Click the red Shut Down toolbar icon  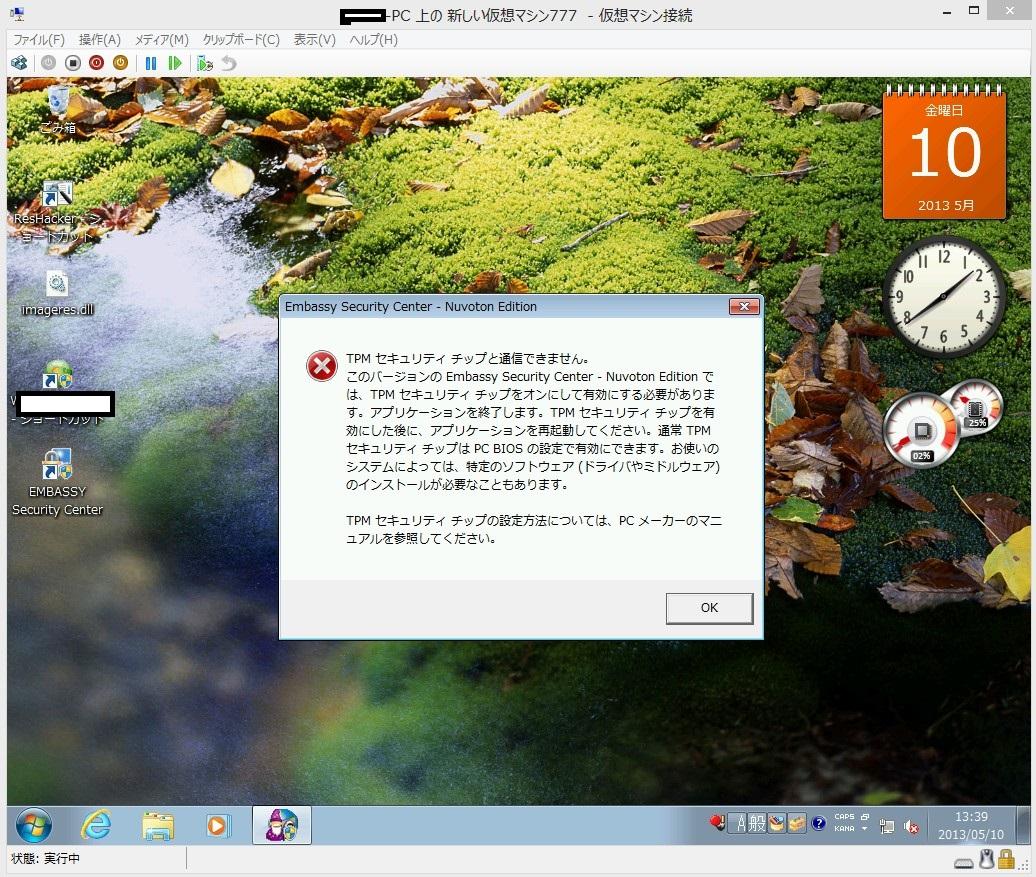(x=96, y=63)
